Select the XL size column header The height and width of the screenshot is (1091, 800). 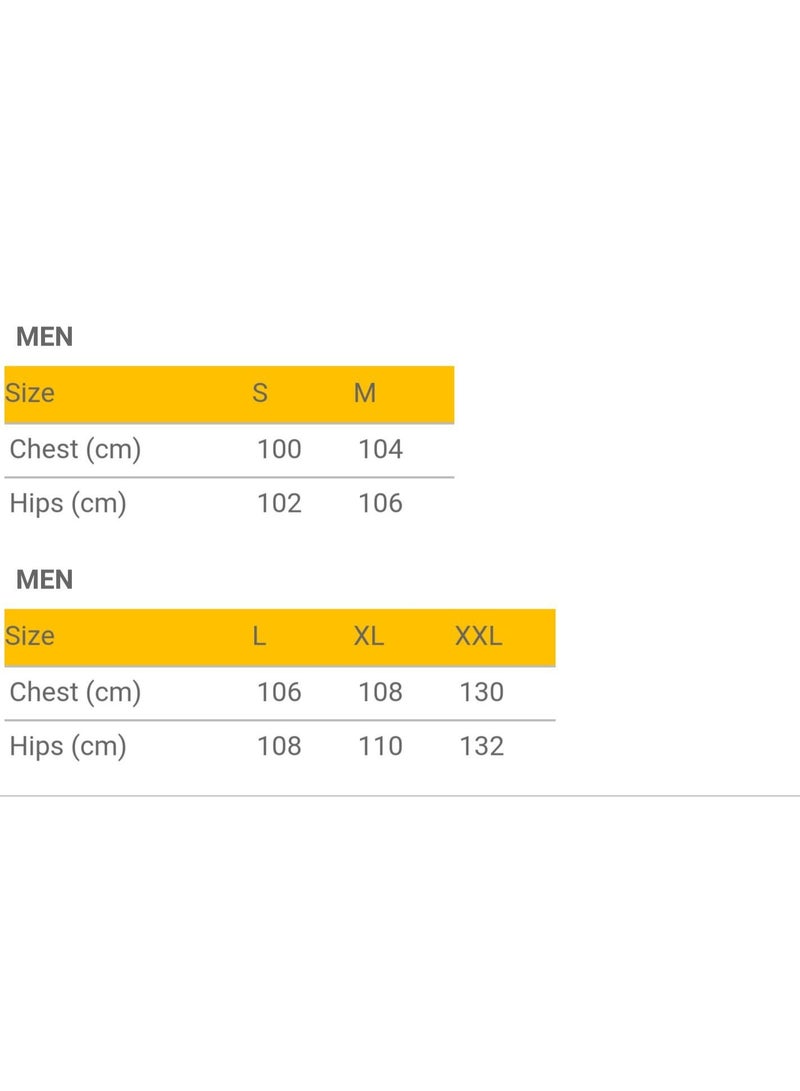click(x=369, y=636)
